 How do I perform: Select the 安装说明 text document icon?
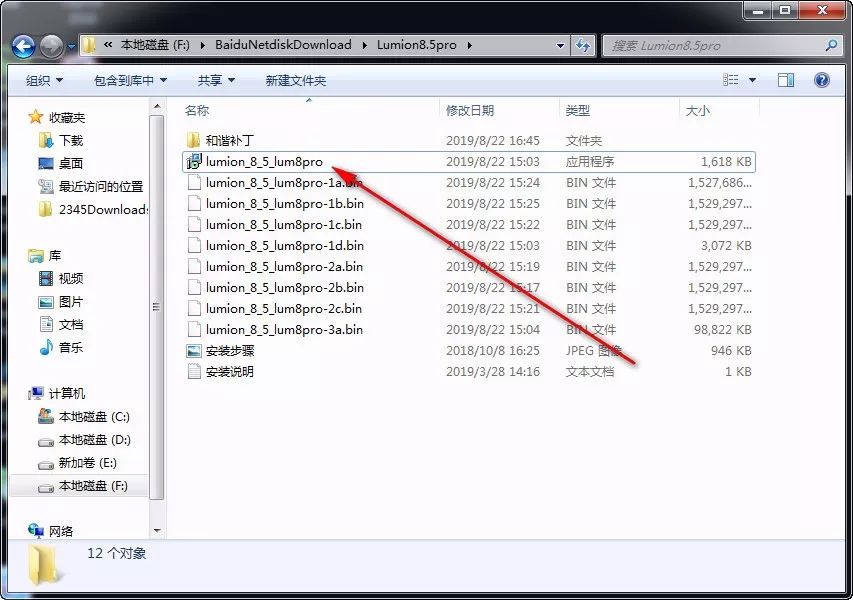click(x=194, y=372)
